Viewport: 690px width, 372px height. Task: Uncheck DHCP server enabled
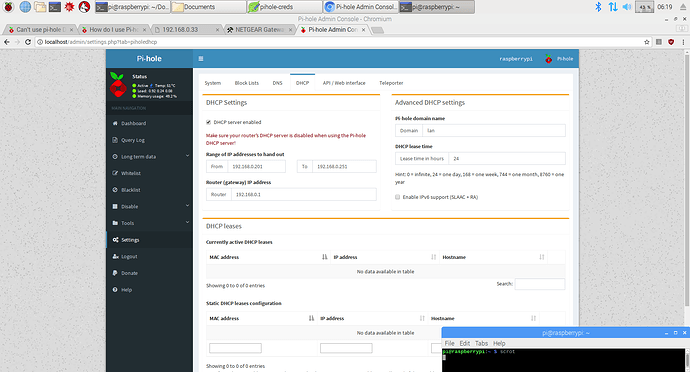209,122
